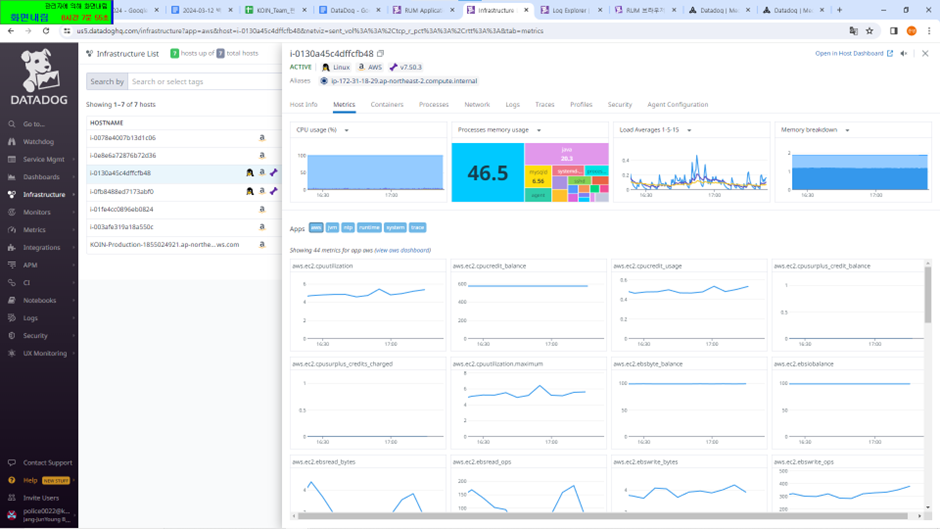Switch to Network tab
This screenshot has width=940, height=529.
click(477, 104)
